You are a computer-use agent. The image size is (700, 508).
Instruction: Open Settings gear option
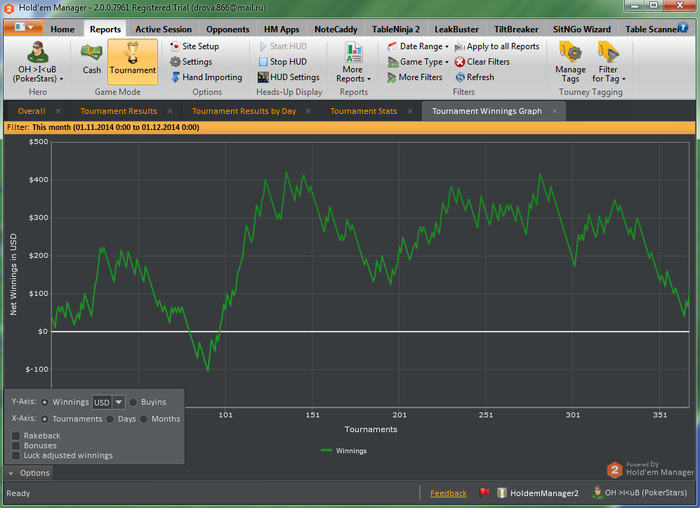(x=191, y=62)
